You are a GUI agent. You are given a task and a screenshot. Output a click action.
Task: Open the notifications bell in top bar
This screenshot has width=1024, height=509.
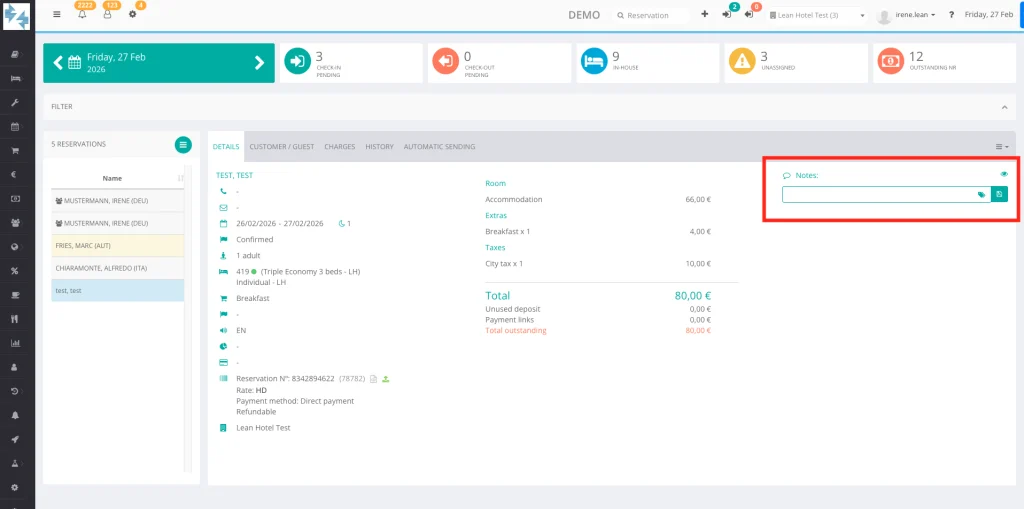pyautogui.click(x=82, y=15)
